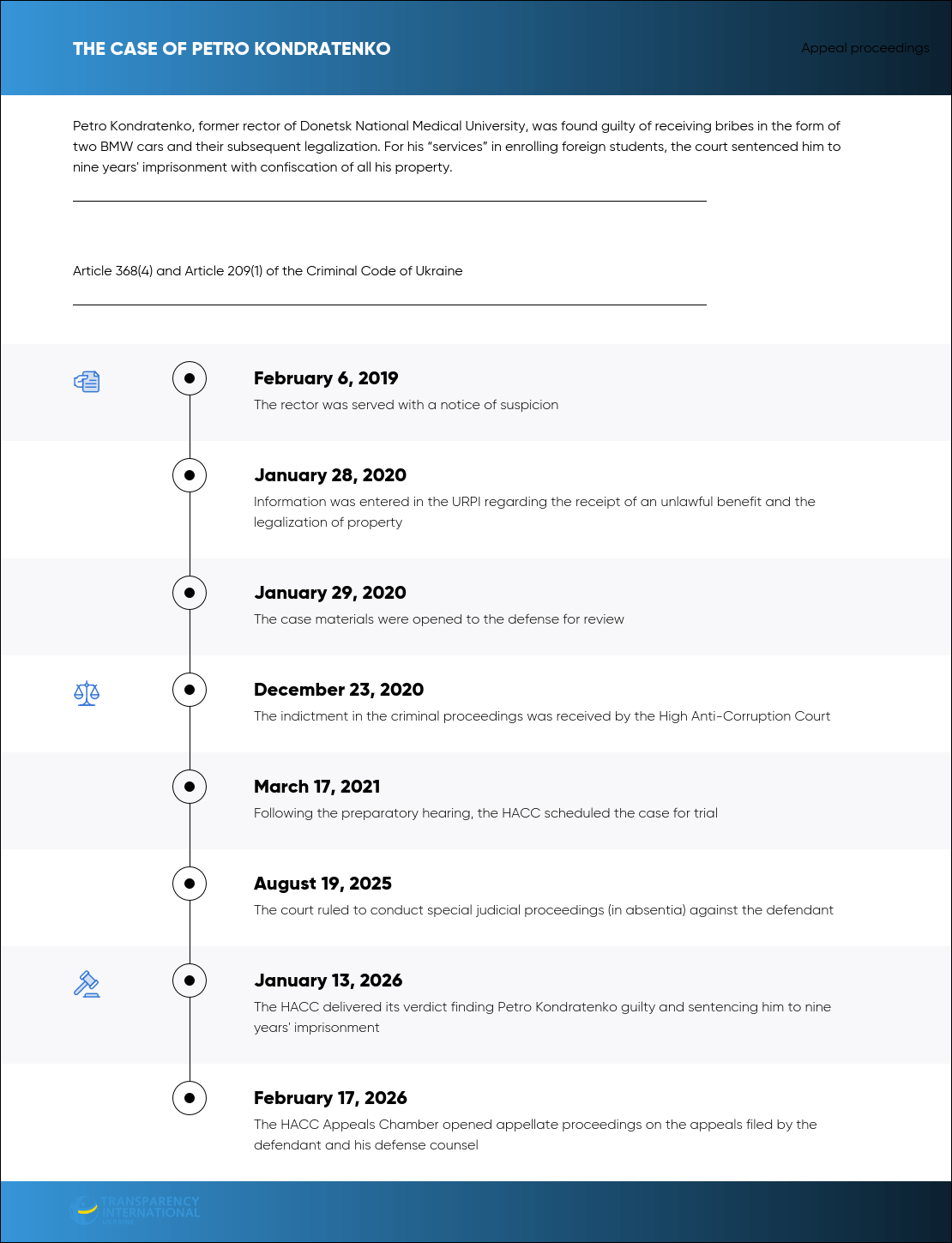
Task: Click the gavel icon near January 13, 2026
Action: (x=87, y=984)
